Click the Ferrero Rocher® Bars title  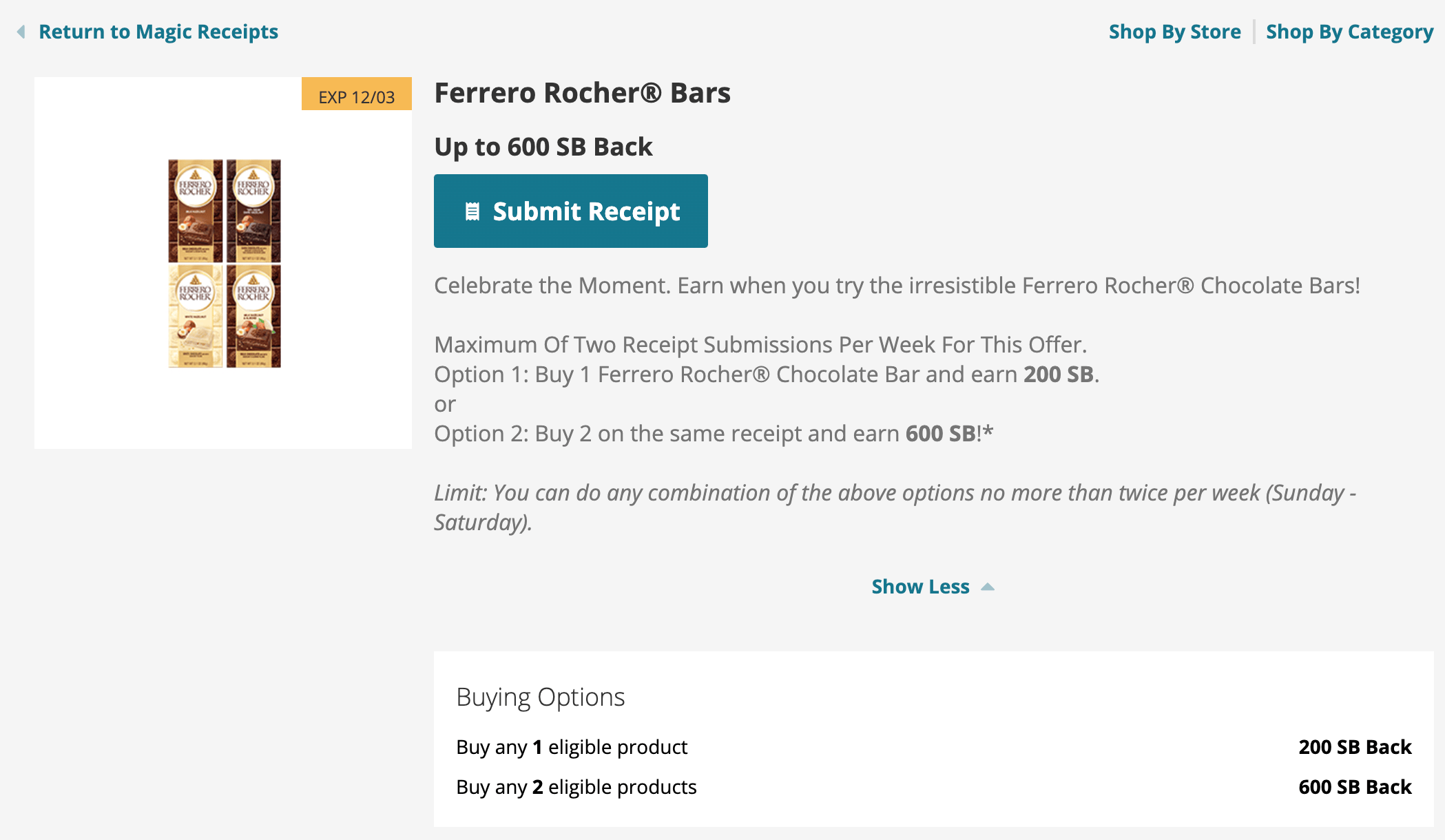click(582, 92)
